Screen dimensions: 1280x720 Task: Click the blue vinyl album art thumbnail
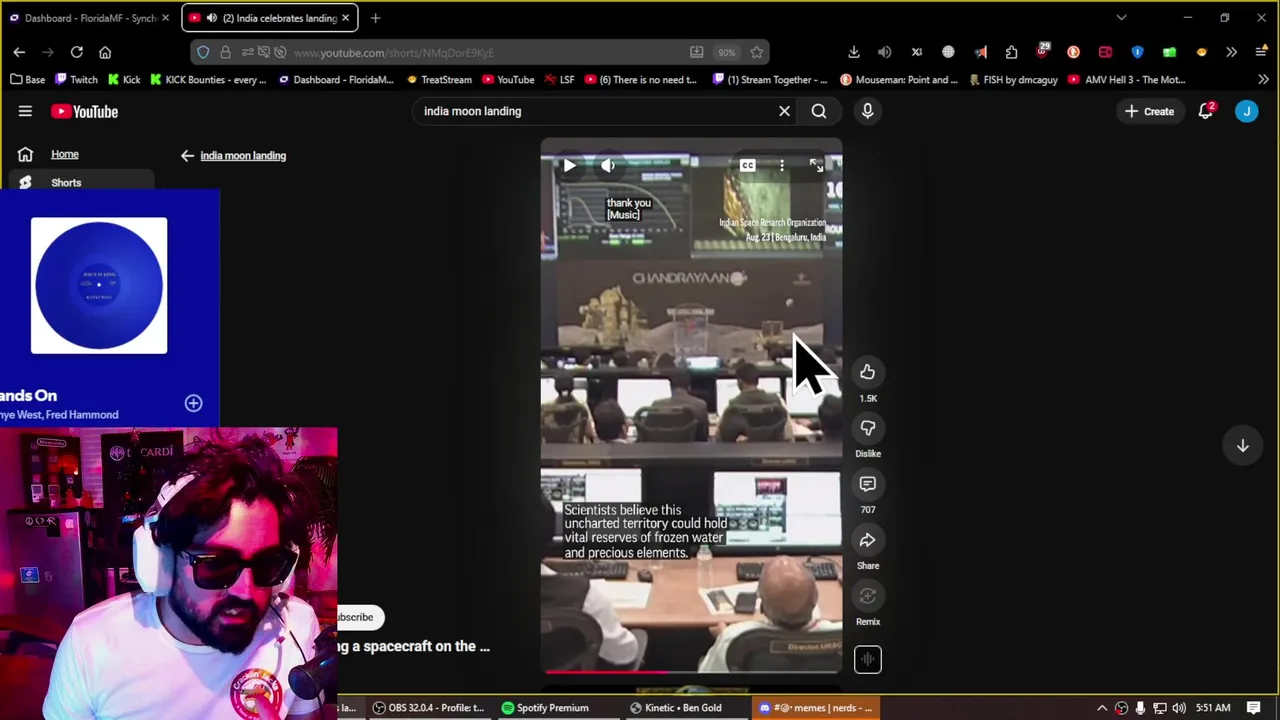point(99,285)
